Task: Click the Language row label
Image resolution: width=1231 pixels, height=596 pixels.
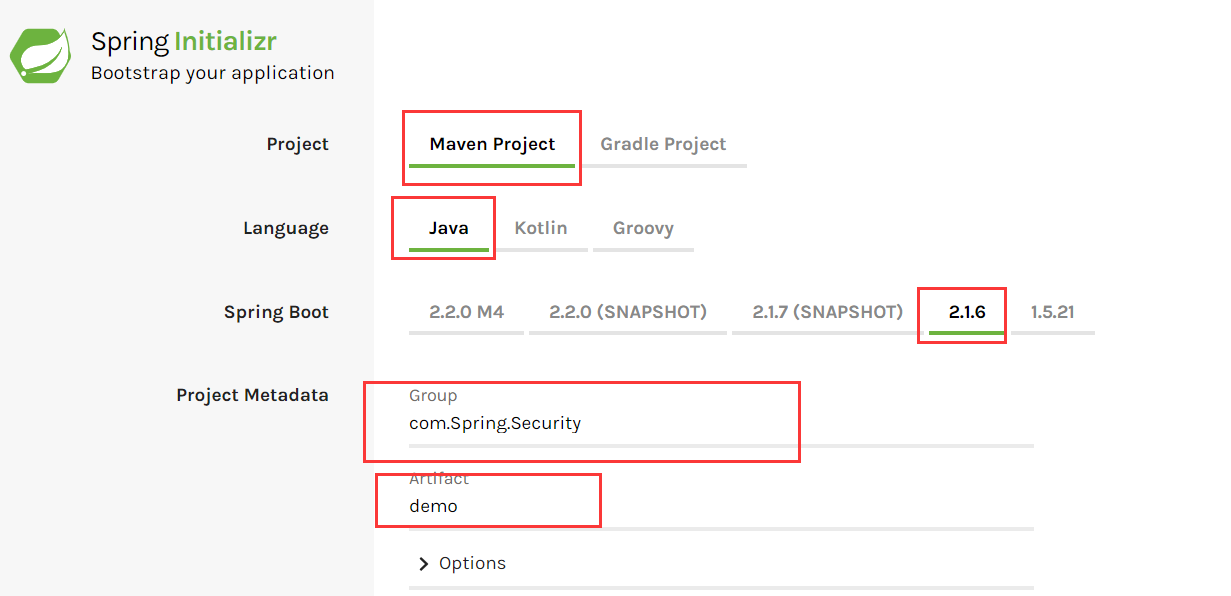Action: click(285, 229)
